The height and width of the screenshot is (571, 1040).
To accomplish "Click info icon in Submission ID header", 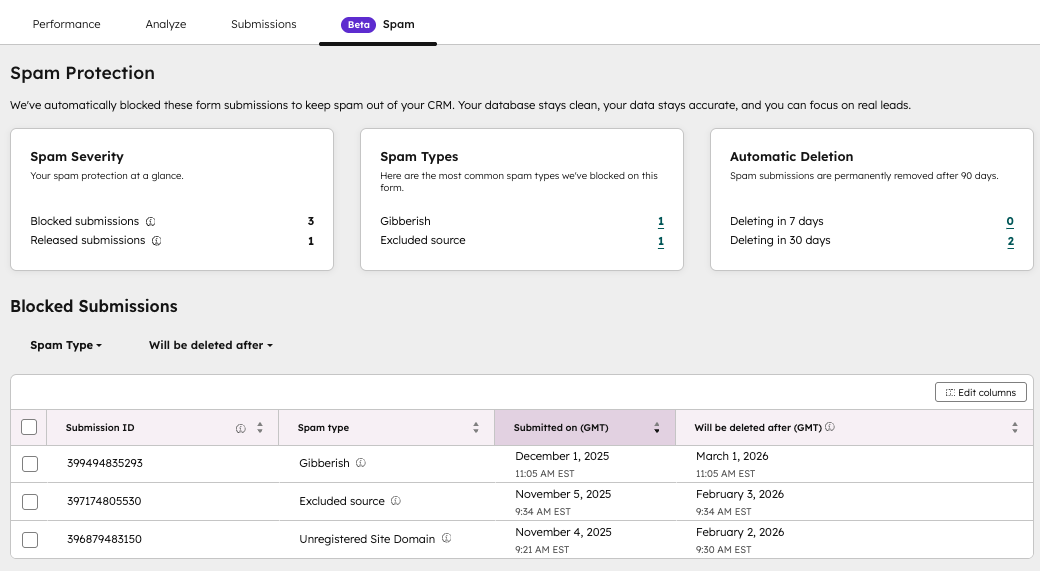I will coord(241,428).
